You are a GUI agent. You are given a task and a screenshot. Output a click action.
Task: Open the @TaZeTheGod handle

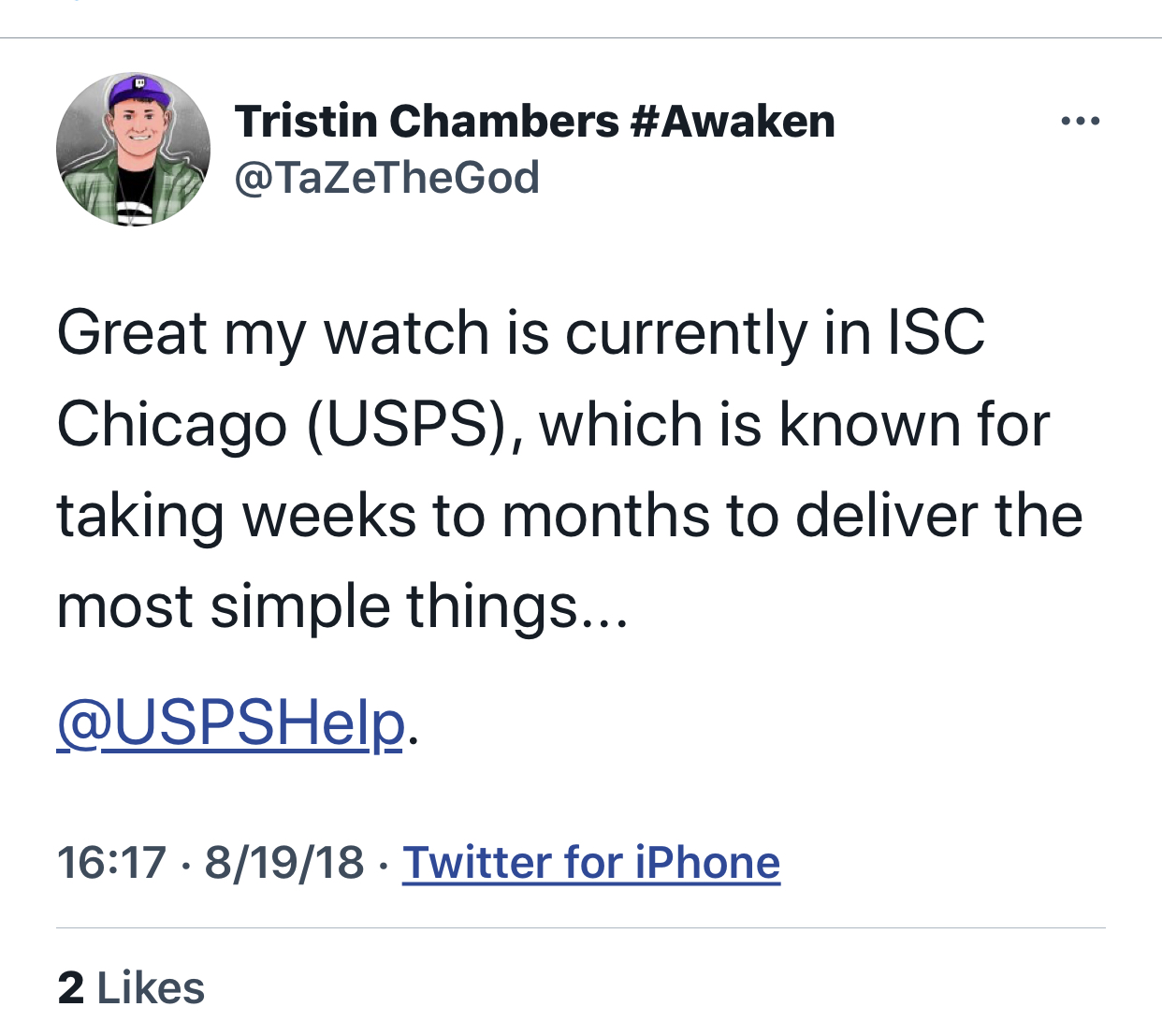pos(386,177)
